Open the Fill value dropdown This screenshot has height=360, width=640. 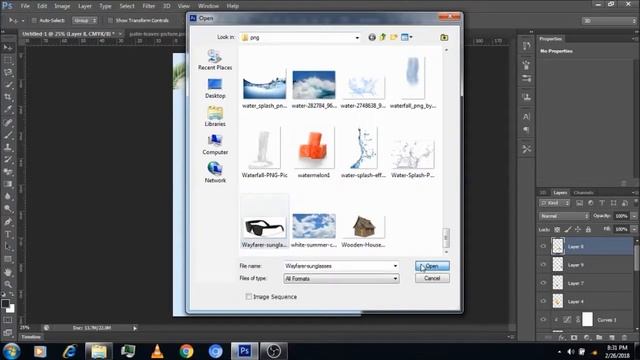pyautogui.click(x=634, y=229)
